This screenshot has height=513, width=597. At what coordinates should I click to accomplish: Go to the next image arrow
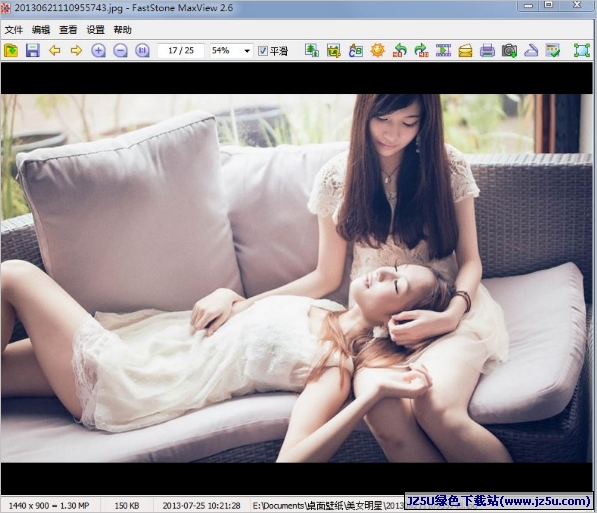coord(76,50)
